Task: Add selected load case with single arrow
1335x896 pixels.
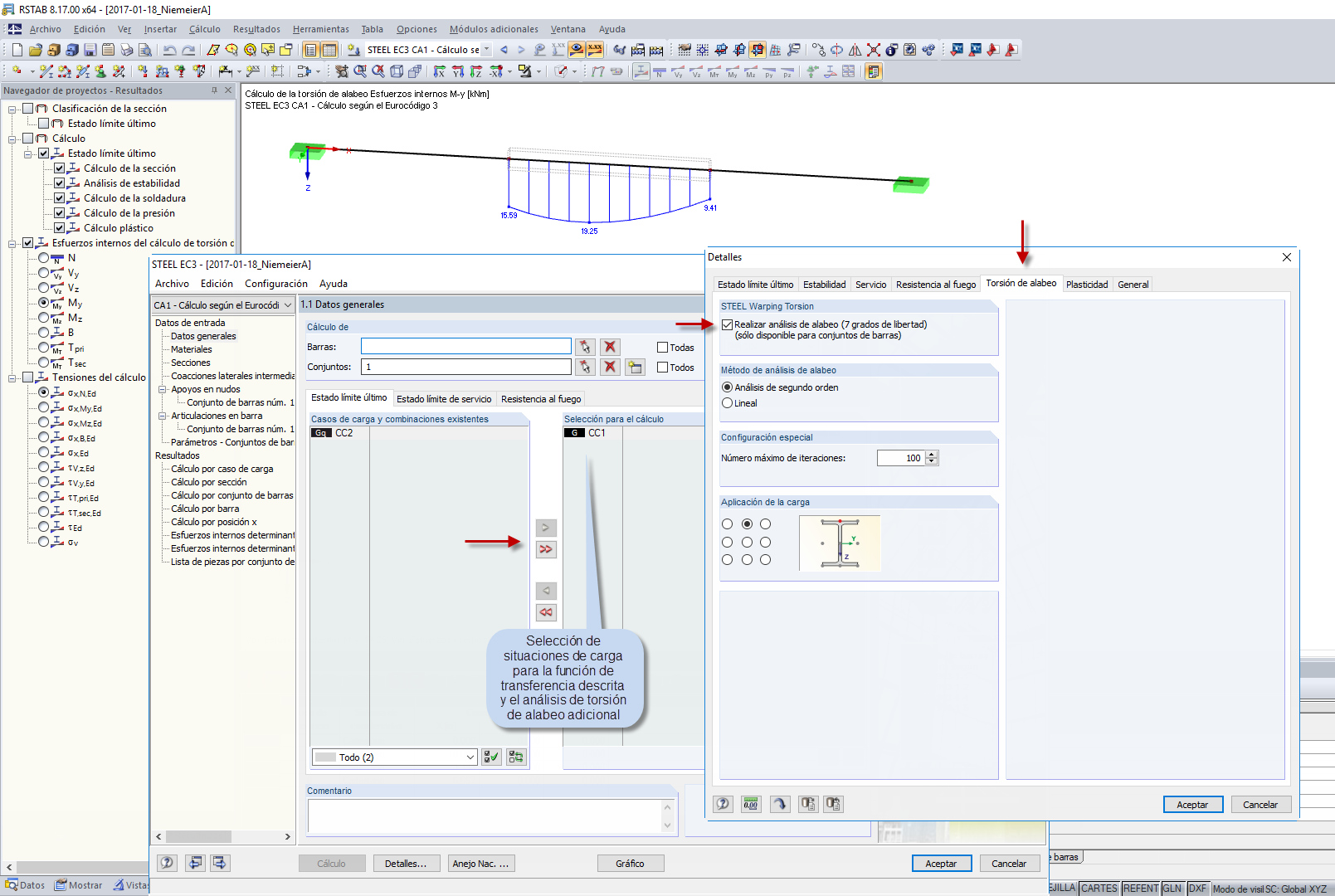Action: point(546,528)
